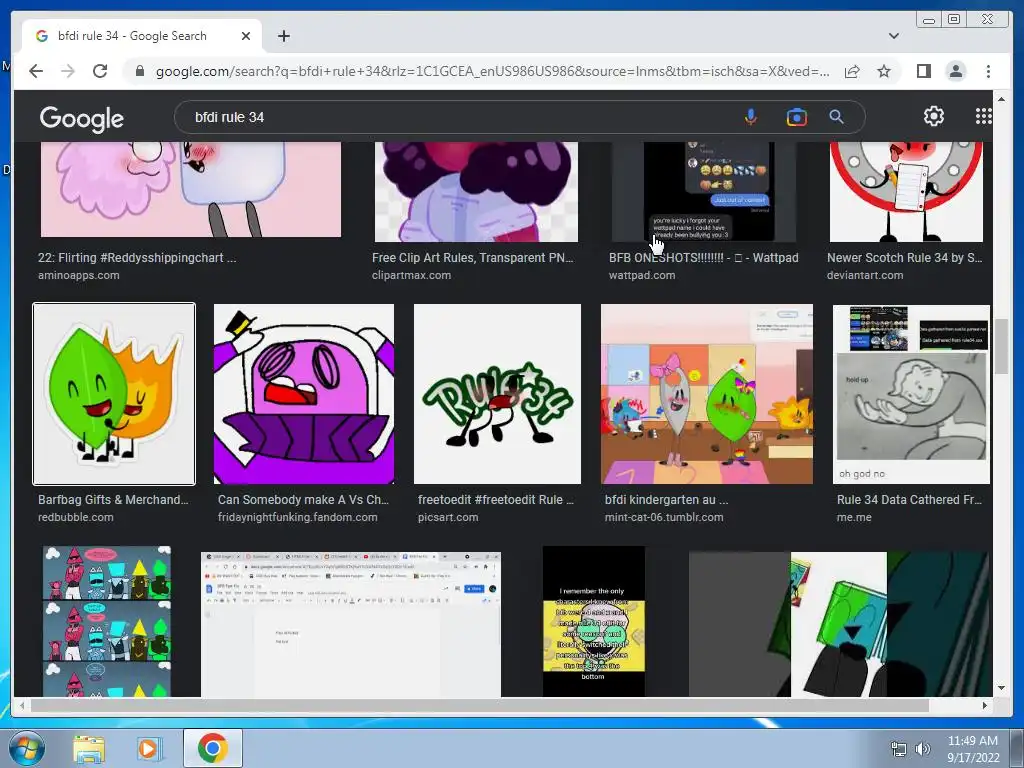Image resolution: width=1024 pixels, height=768 pixels.
Task: Select the picsart green graffiti thumbnail
Action: click(x=497, y=394)
